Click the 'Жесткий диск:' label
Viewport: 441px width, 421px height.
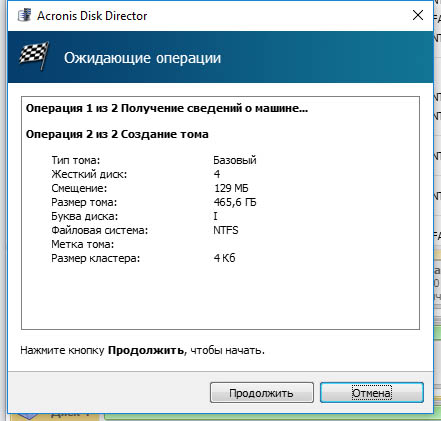point(89,174)
